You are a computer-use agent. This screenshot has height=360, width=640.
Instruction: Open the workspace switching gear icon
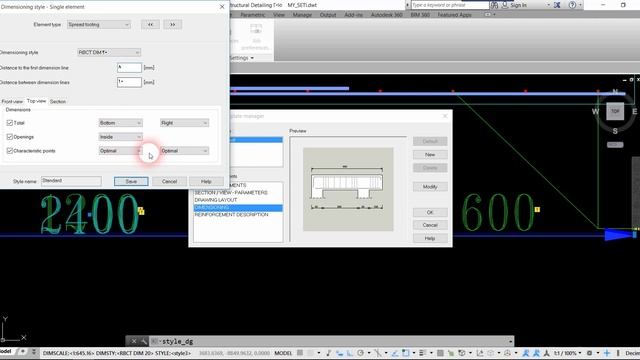[589, 353]
